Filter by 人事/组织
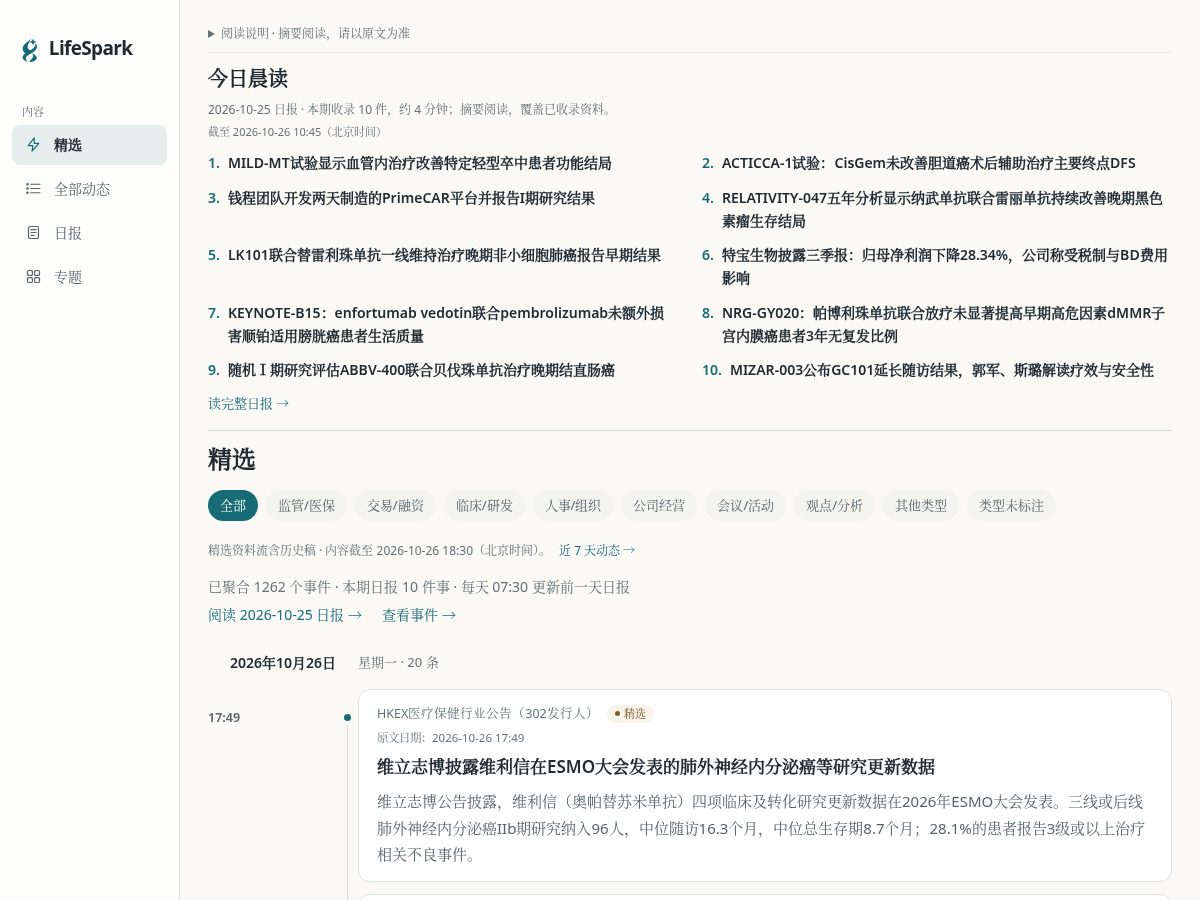The height and width of the screenshot is (900, 1200). point(573,506)
